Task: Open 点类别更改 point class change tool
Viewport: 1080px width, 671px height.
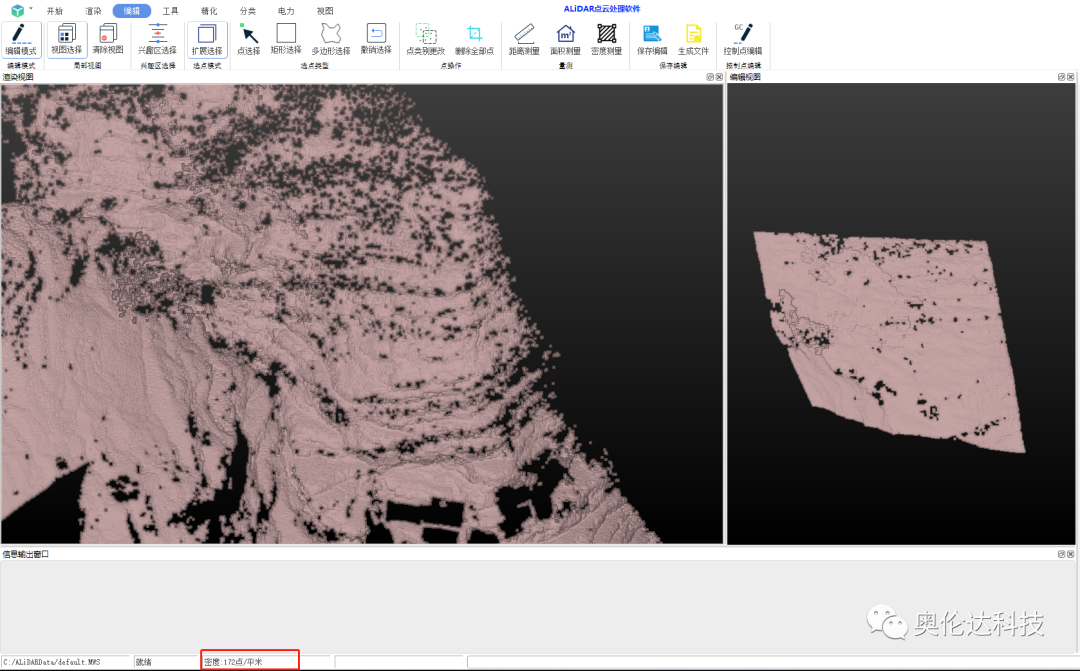Action: click(x=426, y=38)
